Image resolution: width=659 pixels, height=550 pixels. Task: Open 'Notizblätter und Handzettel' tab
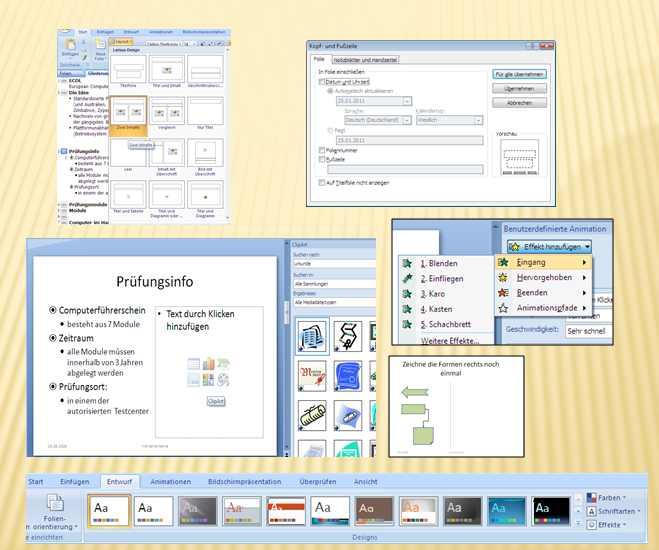365,60
